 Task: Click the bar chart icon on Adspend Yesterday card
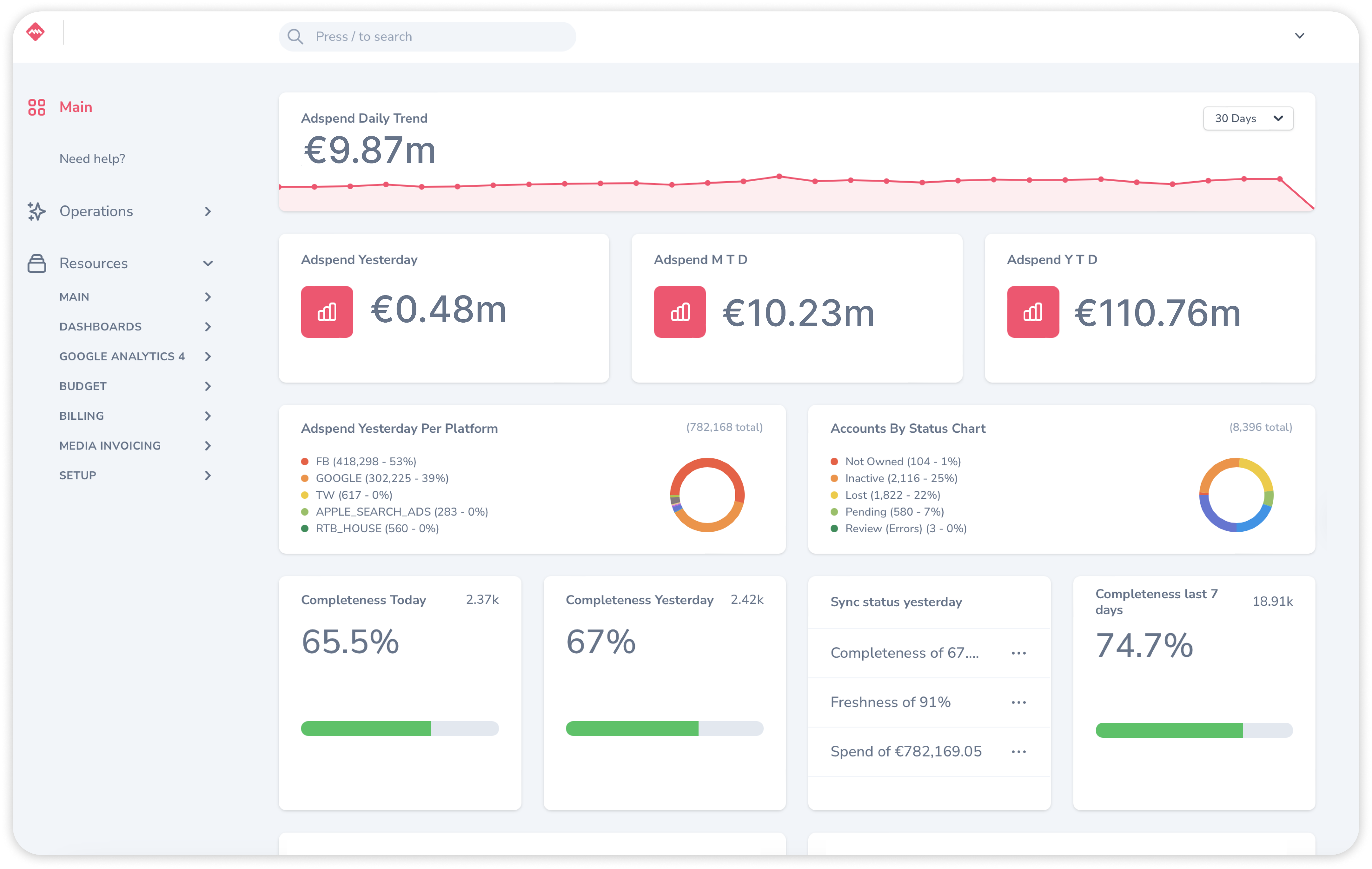pos(327,311)
